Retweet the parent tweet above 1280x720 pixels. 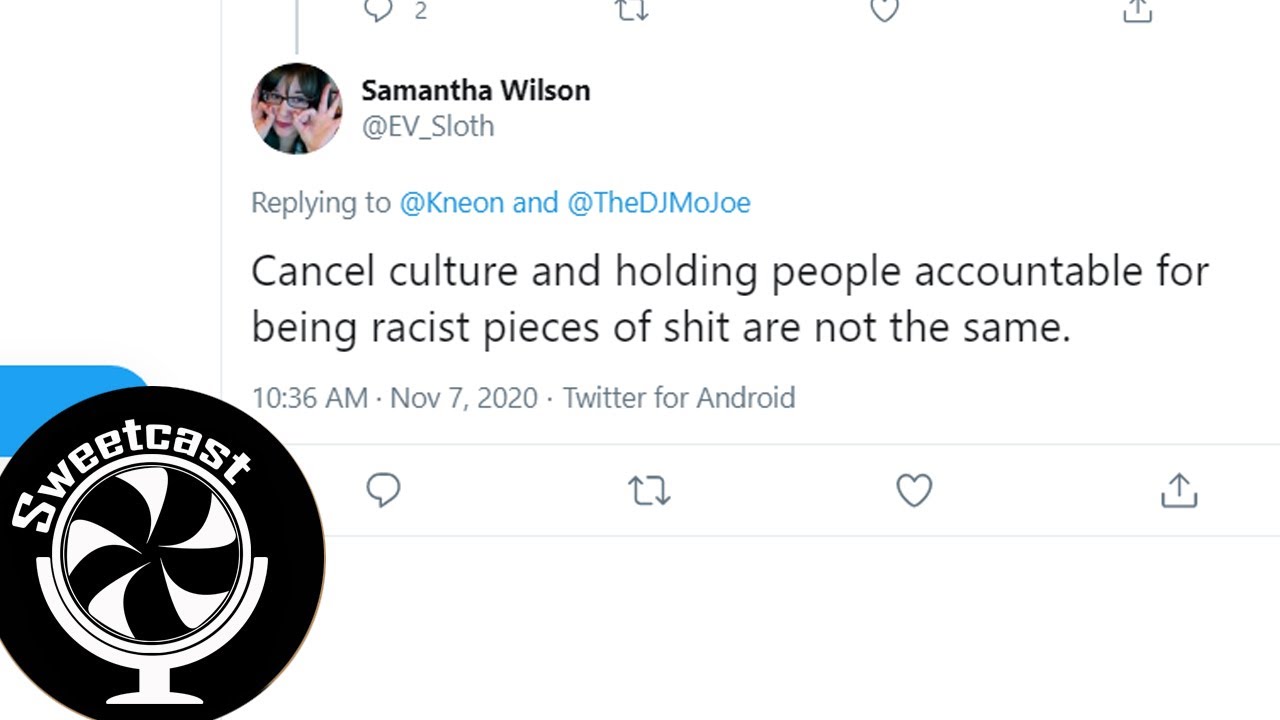coord(632,10)
